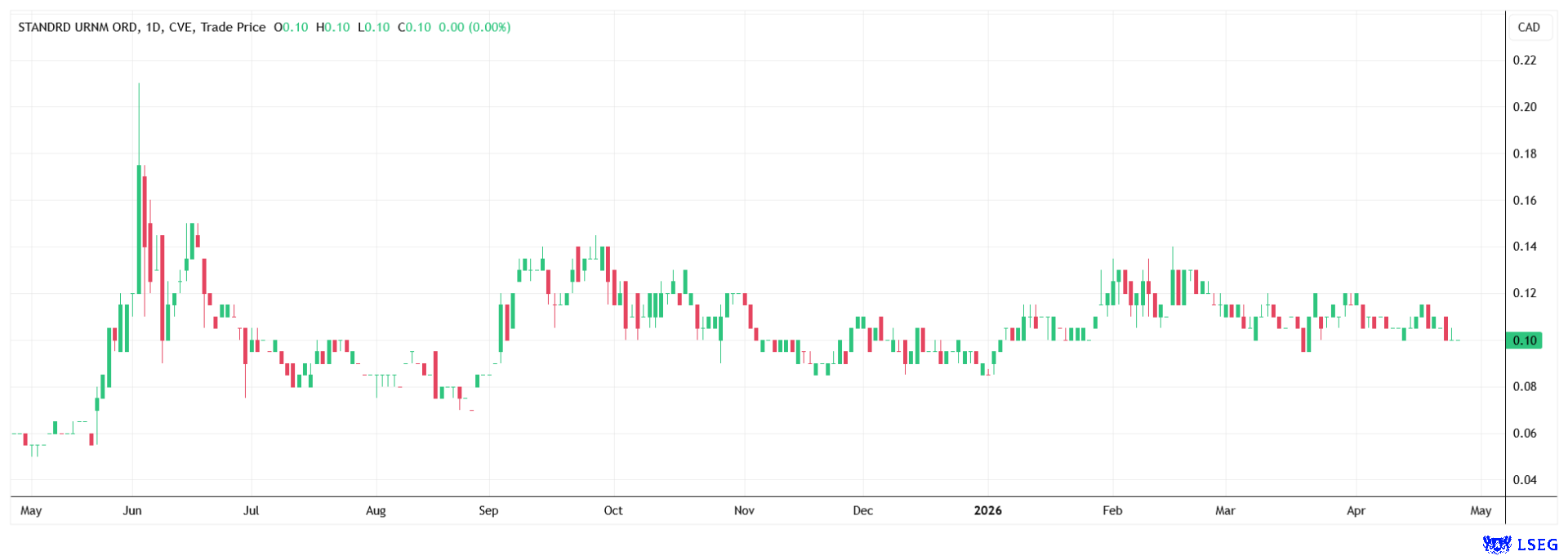This screenshot has height=556, width=1568.
Task: Click the Feb label on the date axis
Action: click(x=1112, y=510)
